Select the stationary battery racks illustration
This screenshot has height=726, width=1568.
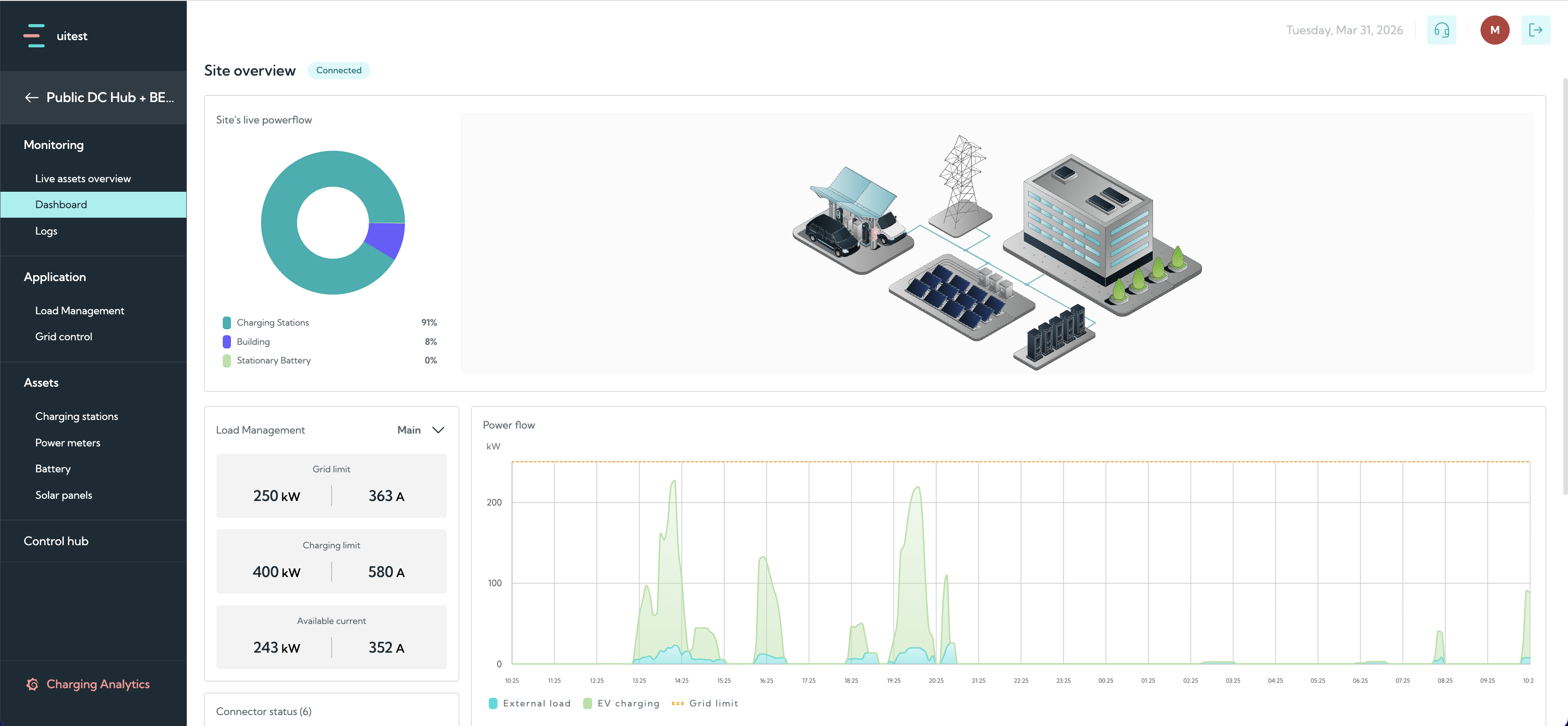point(1054,337)
